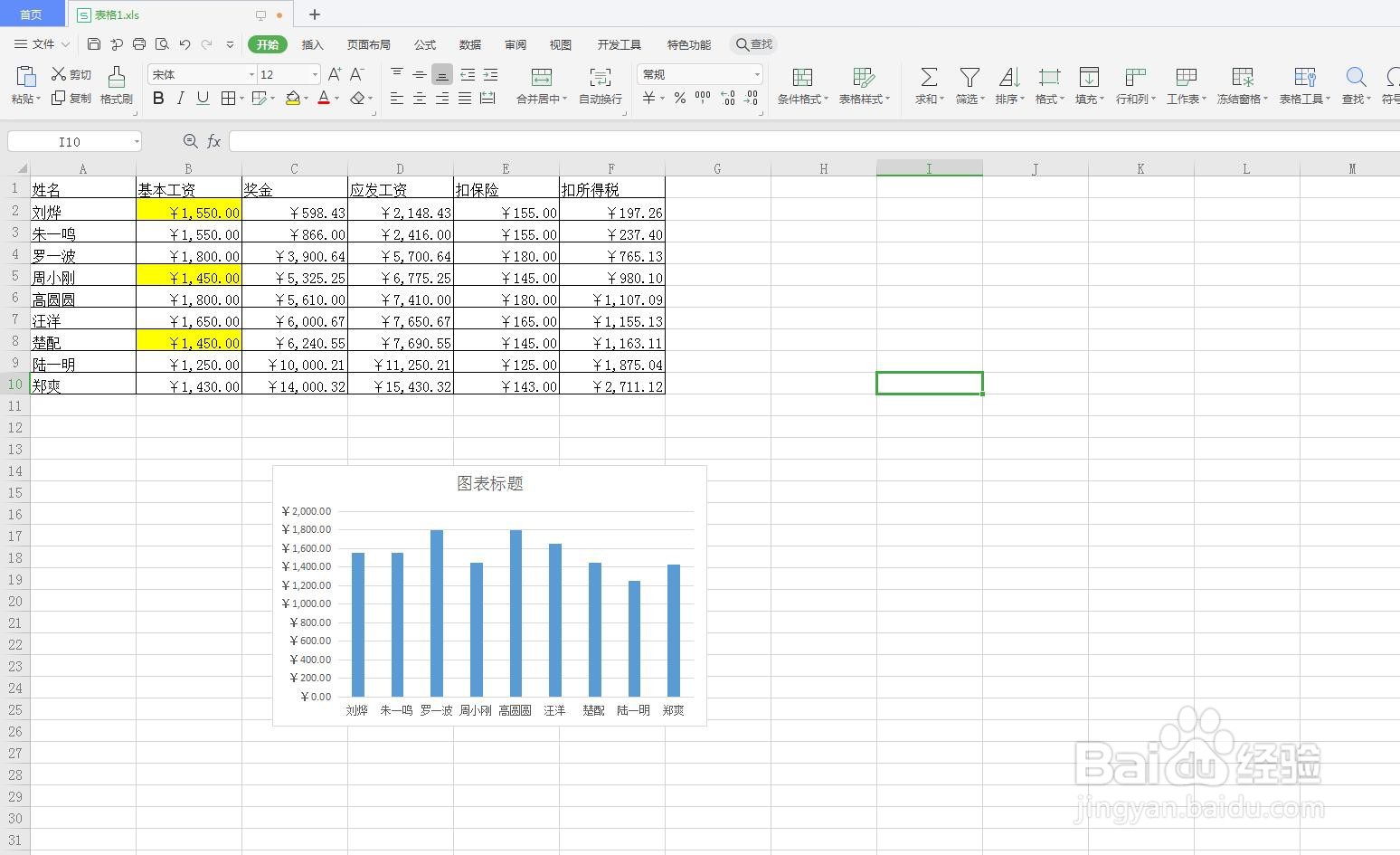The image size is (1400, 855).
Task: Switch to the 审阅 ribbon tab
Action: click(x=516, y=44)
